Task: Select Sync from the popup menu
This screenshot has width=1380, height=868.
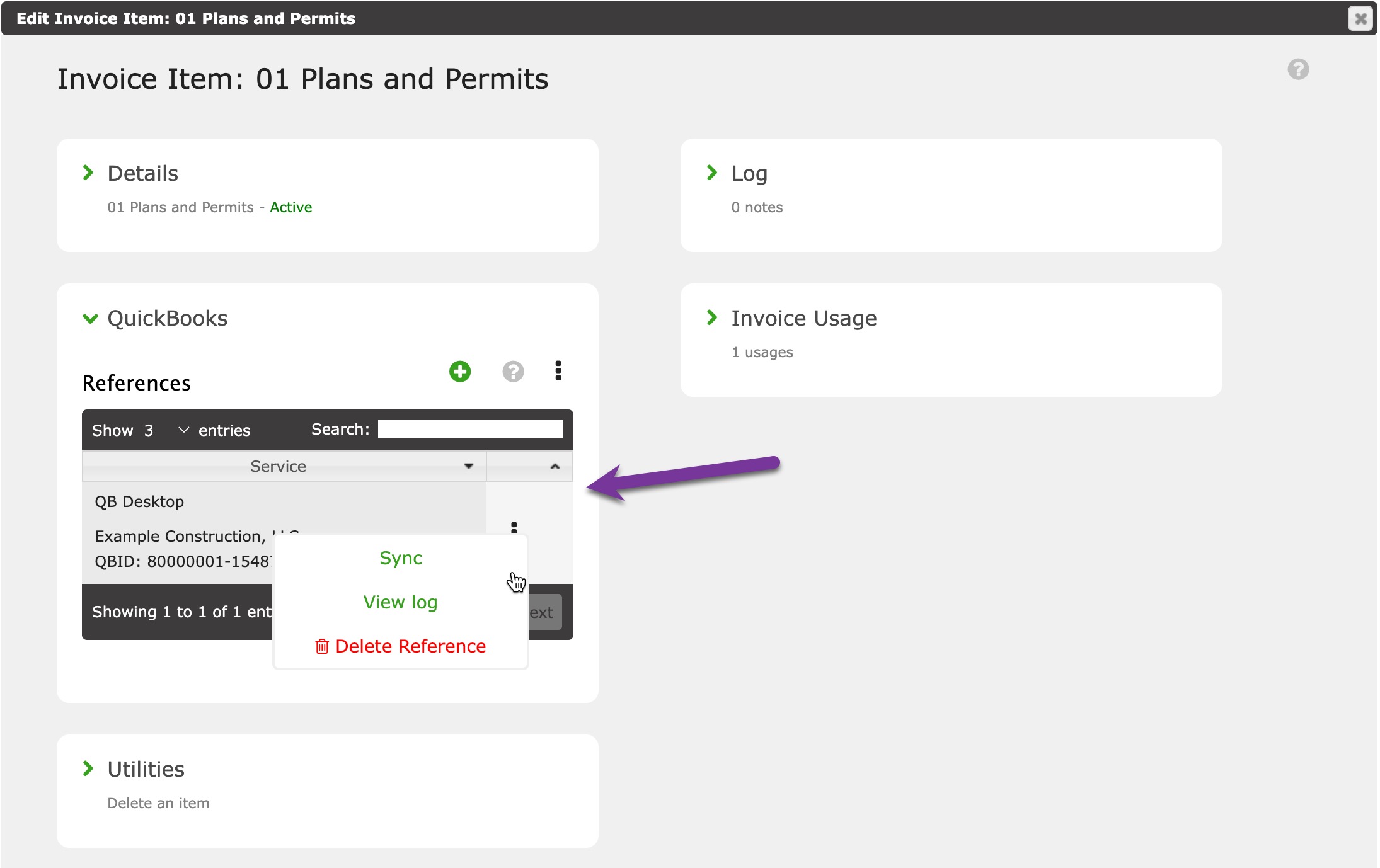Action: [401, 558]
